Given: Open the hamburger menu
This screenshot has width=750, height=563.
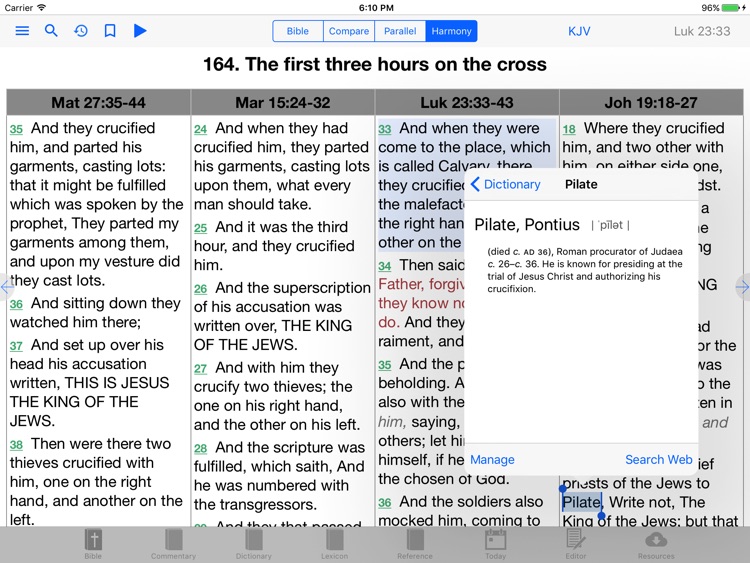Looking at the screenshot, I should (22, 31).
